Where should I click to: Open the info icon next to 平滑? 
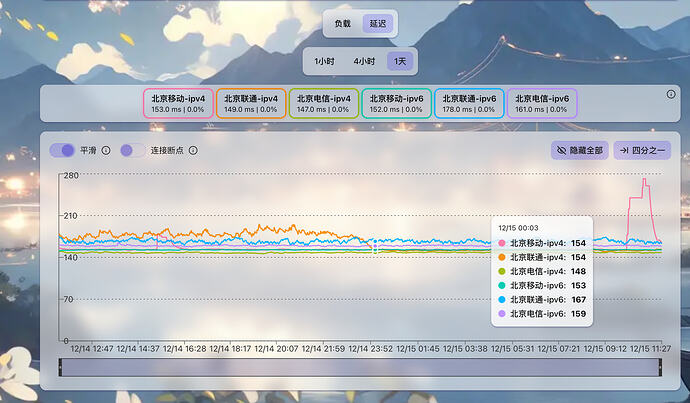coord(106,150)
